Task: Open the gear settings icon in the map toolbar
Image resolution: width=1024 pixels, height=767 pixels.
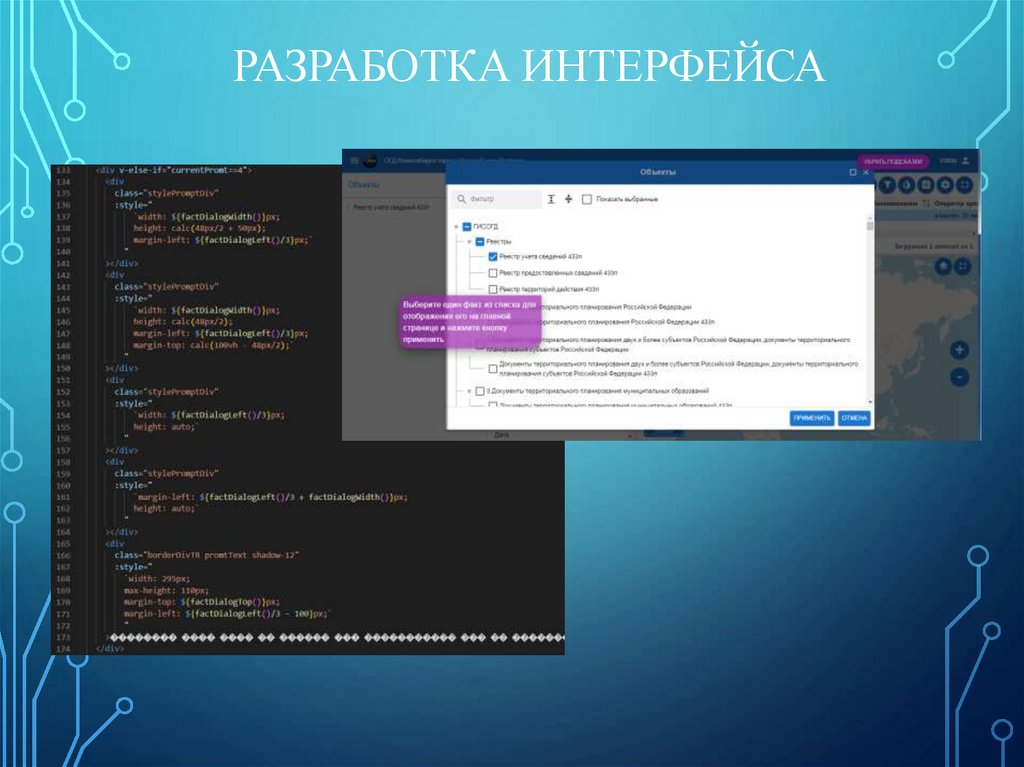Action: pos(946,185)
